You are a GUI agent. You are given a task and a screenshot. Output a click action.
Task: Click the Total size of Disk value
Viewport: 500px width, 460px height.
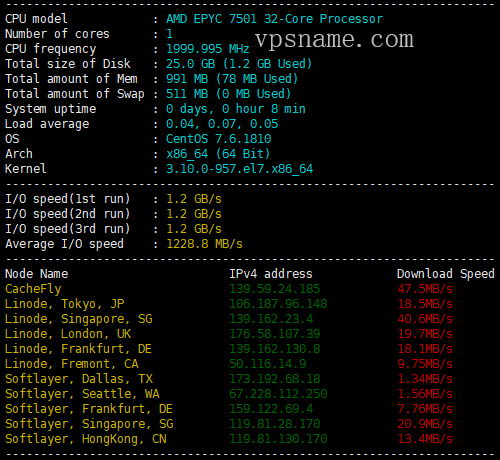tap(239, 64)
